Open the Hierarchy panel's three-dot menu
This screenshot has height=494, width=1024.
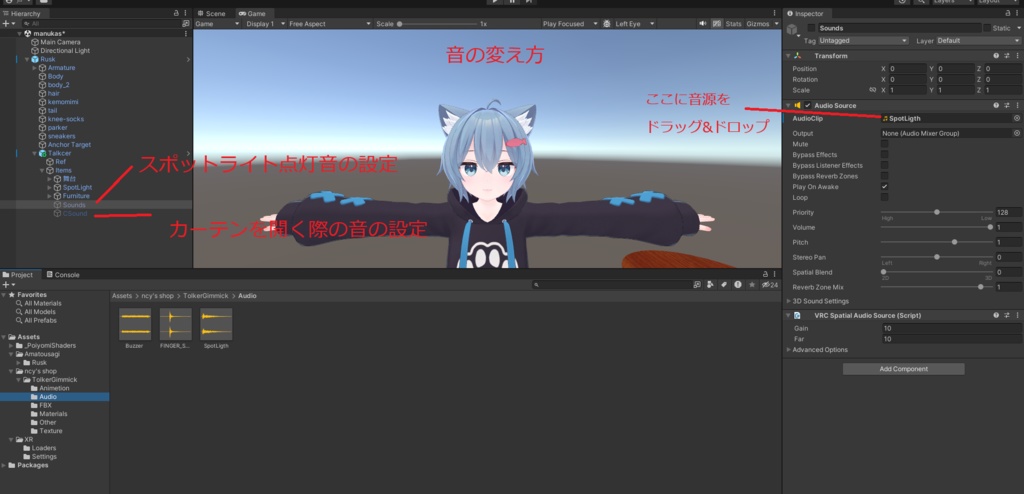(x=186, y=13)
